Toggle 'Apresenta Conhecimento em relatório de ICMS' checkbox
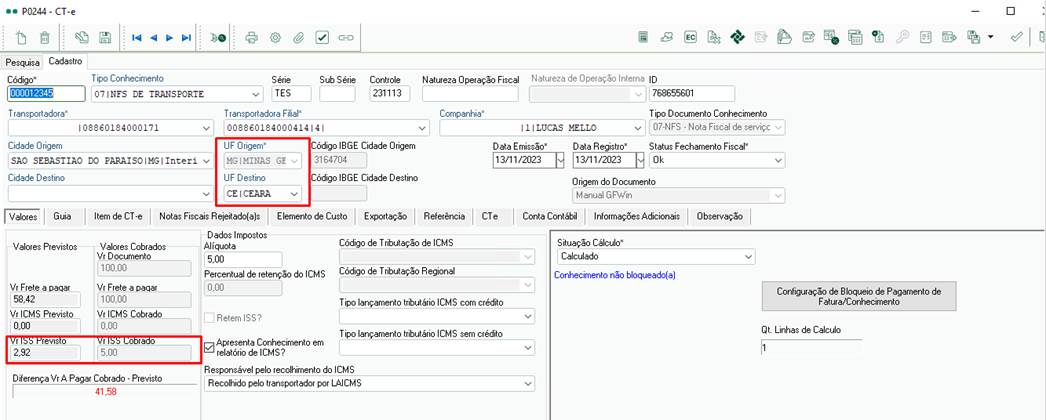The height and width of the screenshot is (420, 1046). tap(209, 346)
